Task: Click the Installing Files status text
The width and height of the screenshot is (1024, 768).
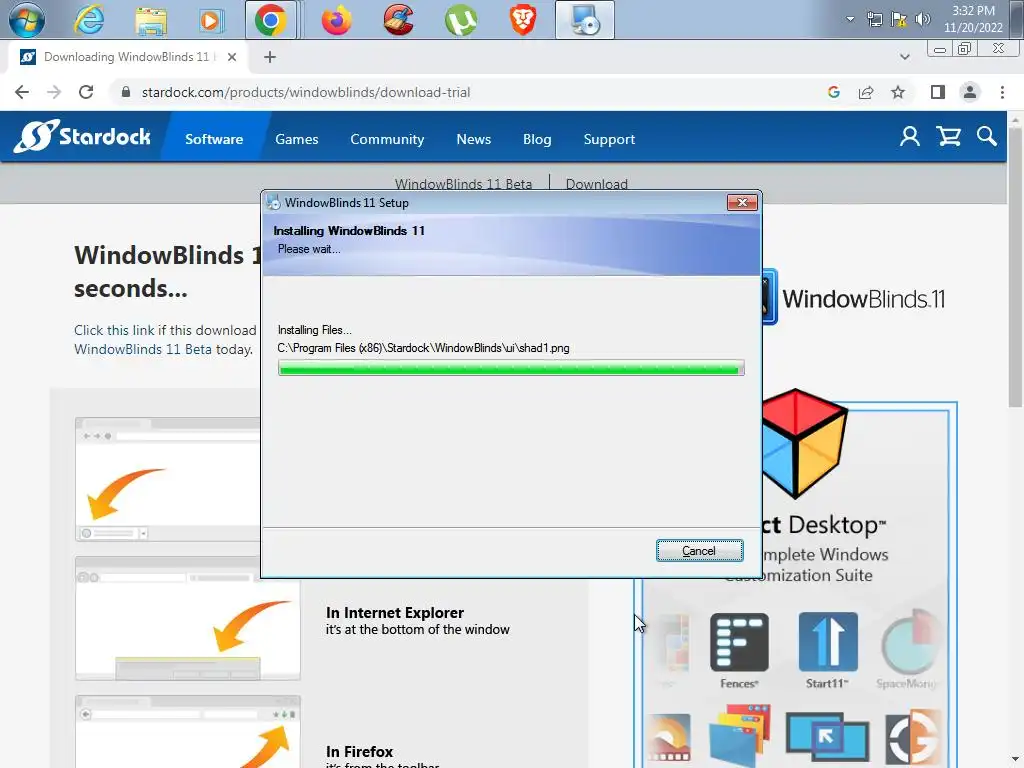Action: coord(314,330)
